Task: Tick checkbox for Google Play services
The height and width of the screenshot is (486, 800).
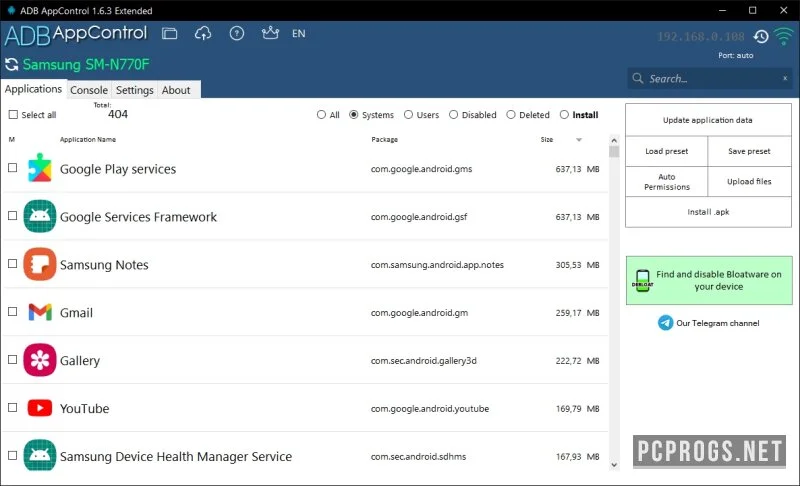Action: [x=13, y=168]
